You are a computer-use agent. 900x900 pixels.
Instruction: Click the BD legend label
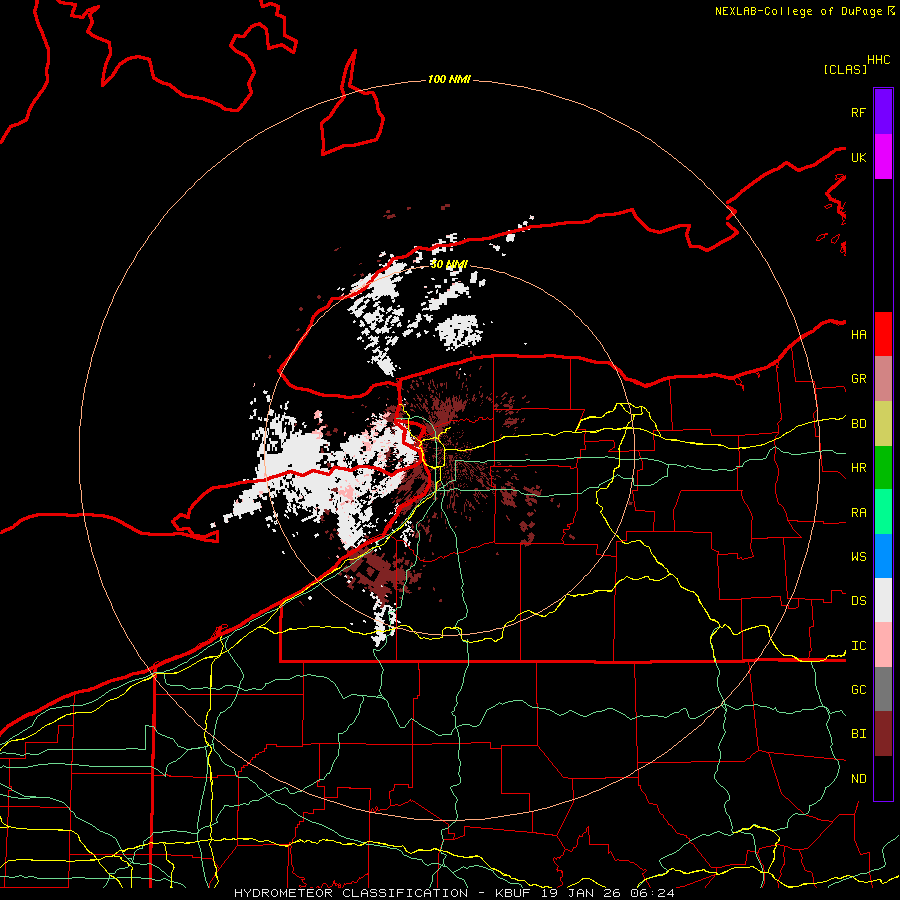point(858,424)
